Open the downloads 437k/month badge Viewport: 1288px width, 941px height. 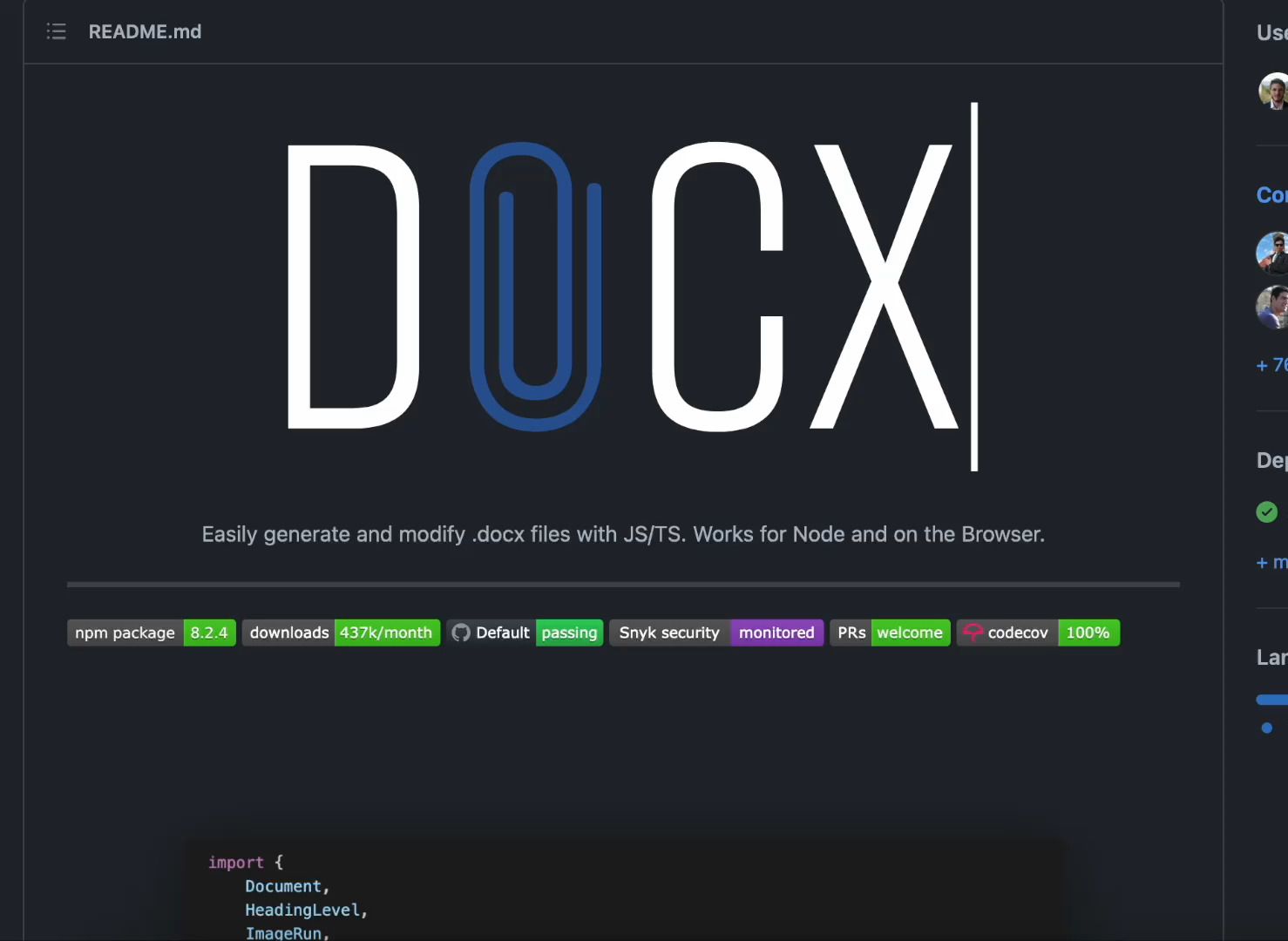click(x=341, y=633)
